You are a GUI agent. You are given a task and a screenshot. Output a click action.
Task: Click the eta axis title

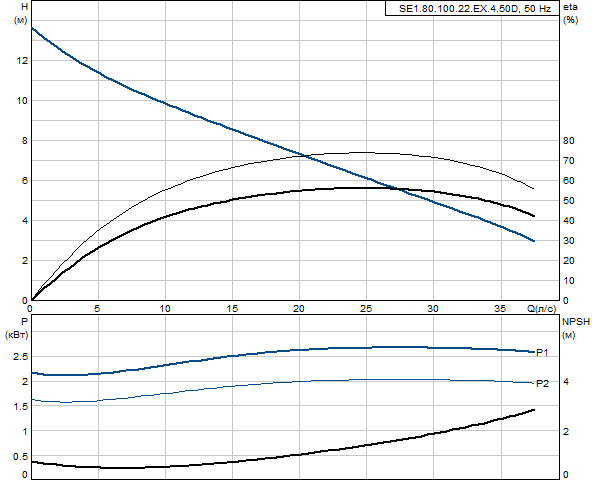[x=570, y=7]
